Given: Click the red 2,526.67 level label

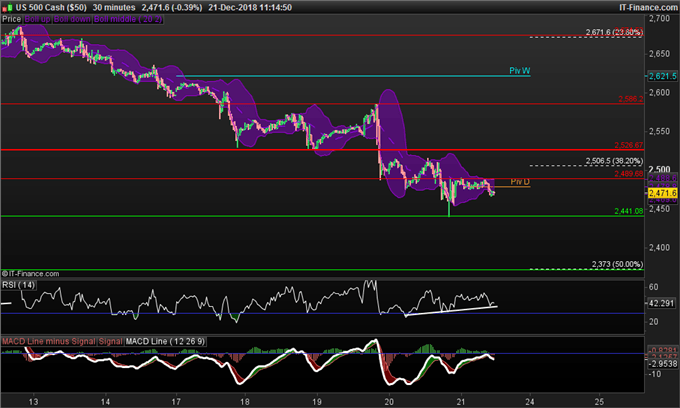Looking at the screenshot, I should coord(629,145).
